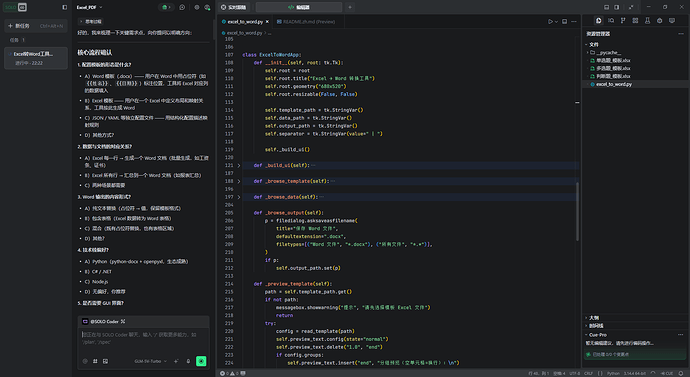Click the microphone voice input icon
Viewport: 690px width, 377px height.
click(x=188, y=361)
